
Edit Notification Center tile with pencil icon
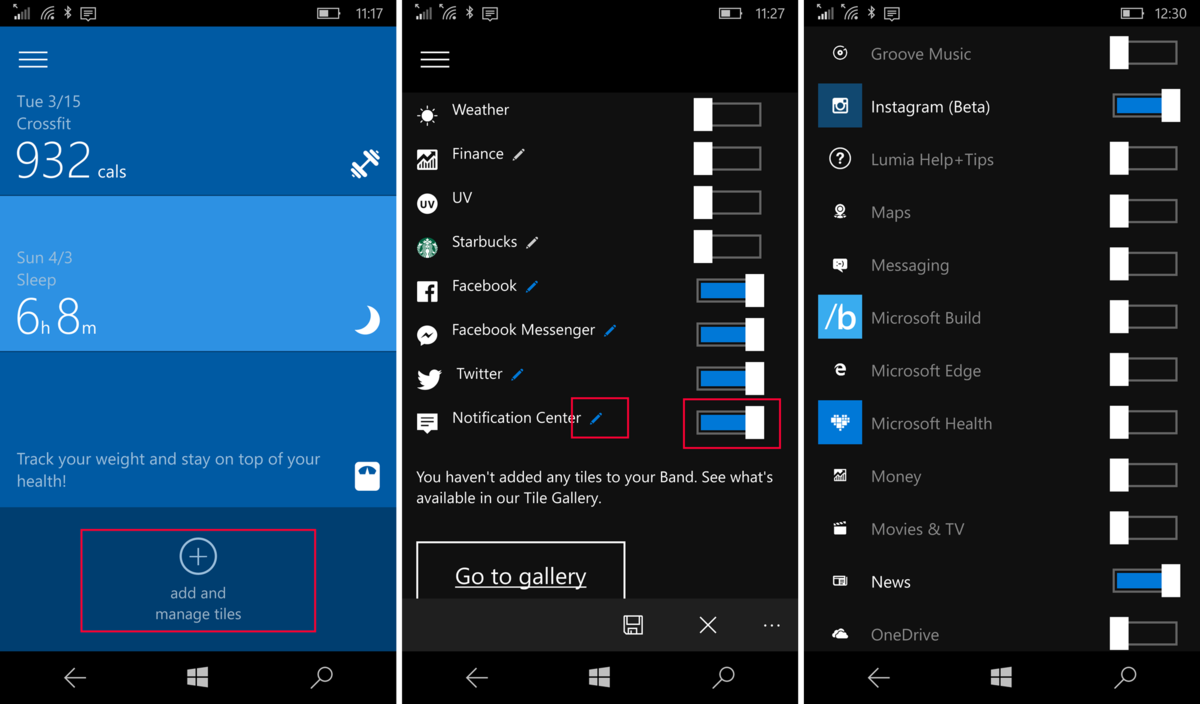click(596, 419)
